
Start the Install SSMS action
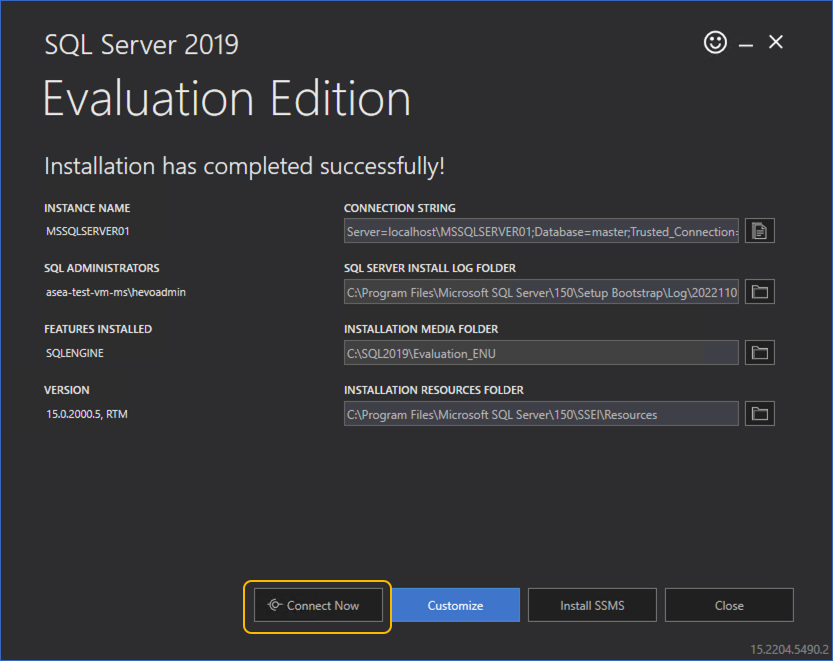coord(592,605)
